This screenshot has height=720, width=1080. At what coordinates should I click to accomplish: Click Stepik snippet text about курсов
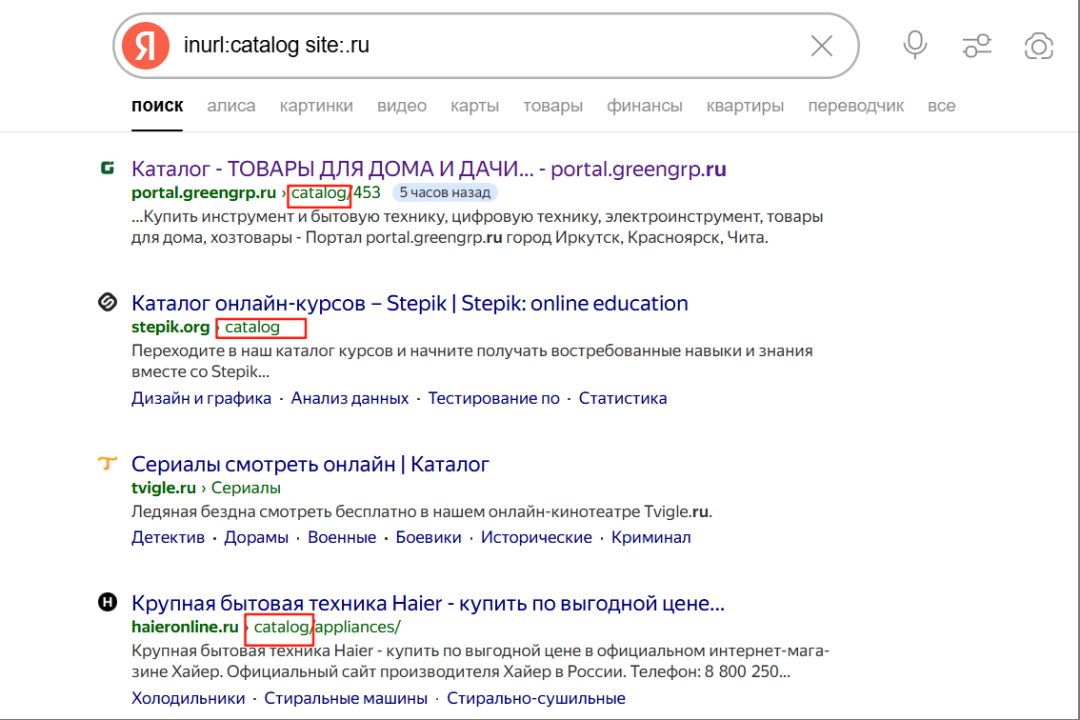472,361
